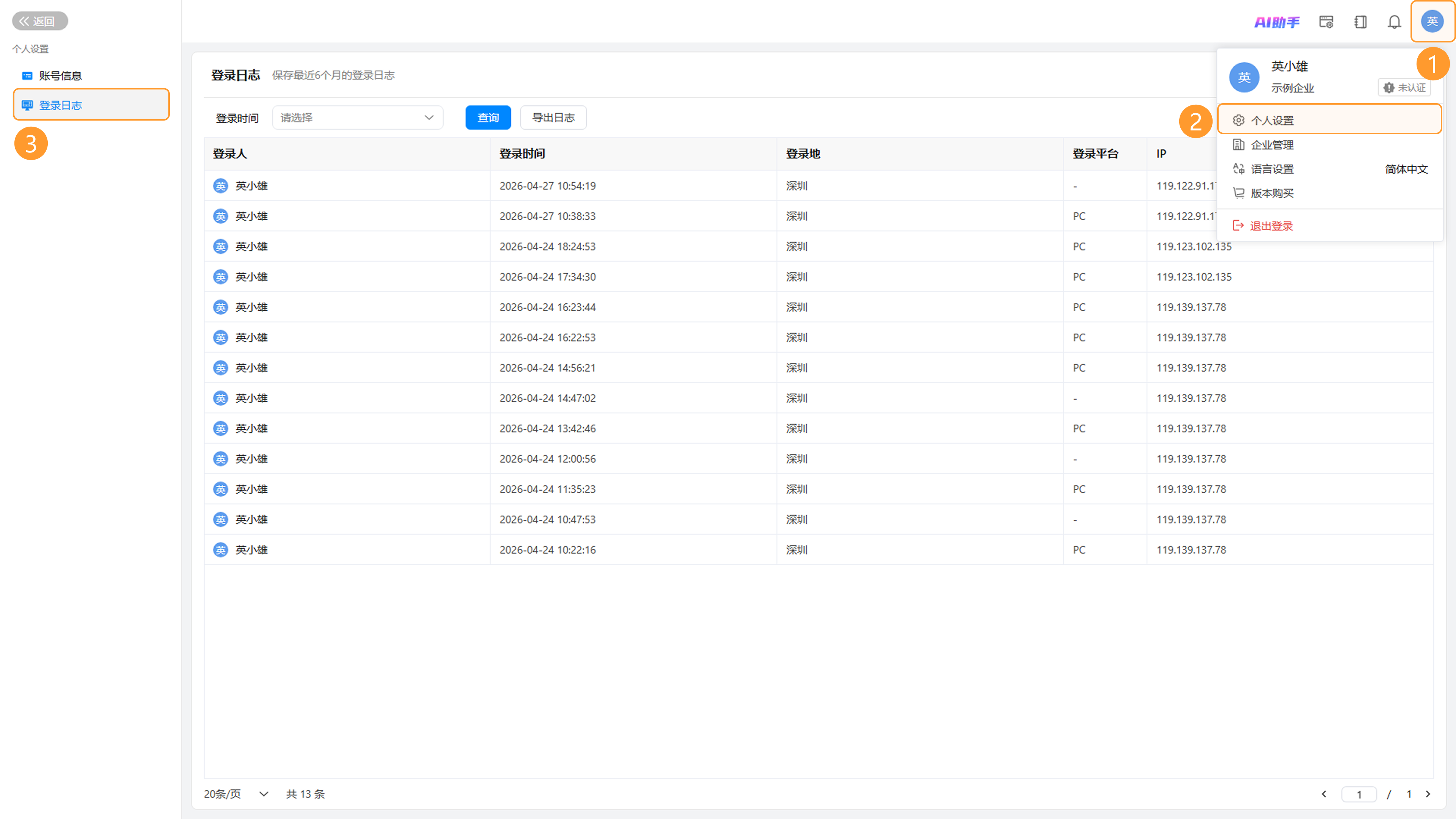Click the 简体中文 language value

pyautogui.click(x=1406, y=169)
